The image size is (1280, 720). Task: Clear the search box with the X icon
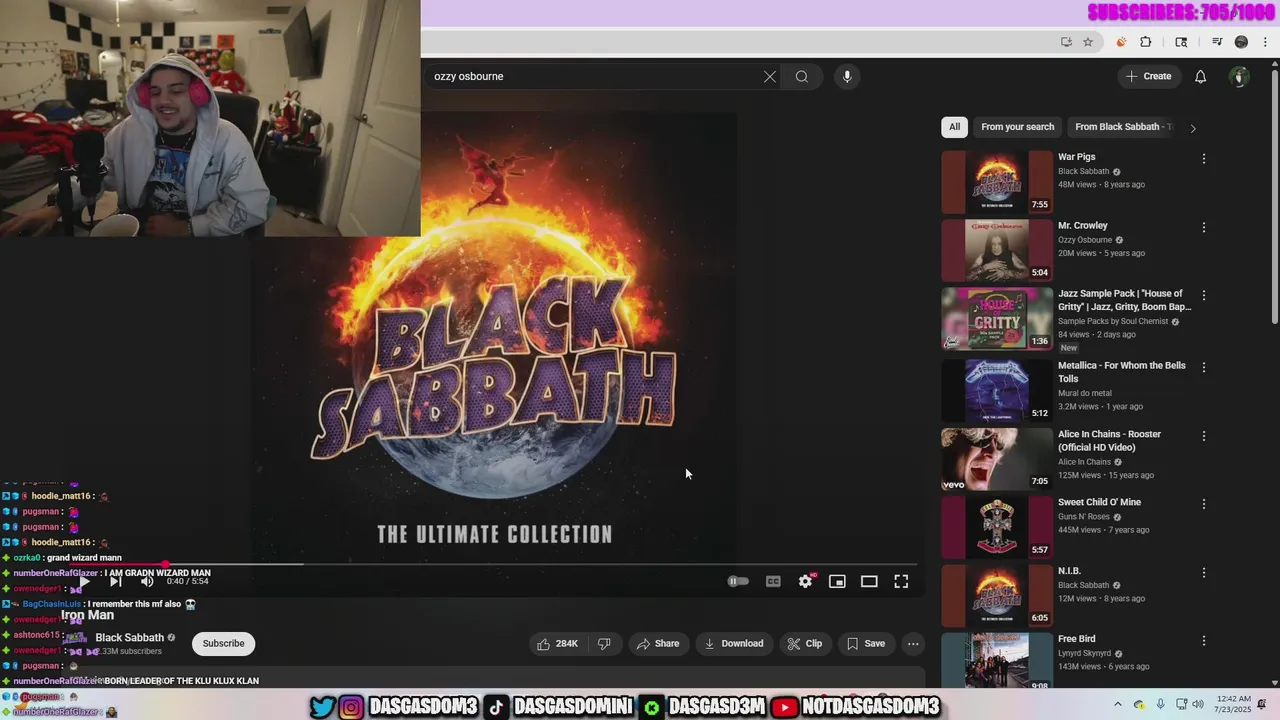tap(770, 77)
